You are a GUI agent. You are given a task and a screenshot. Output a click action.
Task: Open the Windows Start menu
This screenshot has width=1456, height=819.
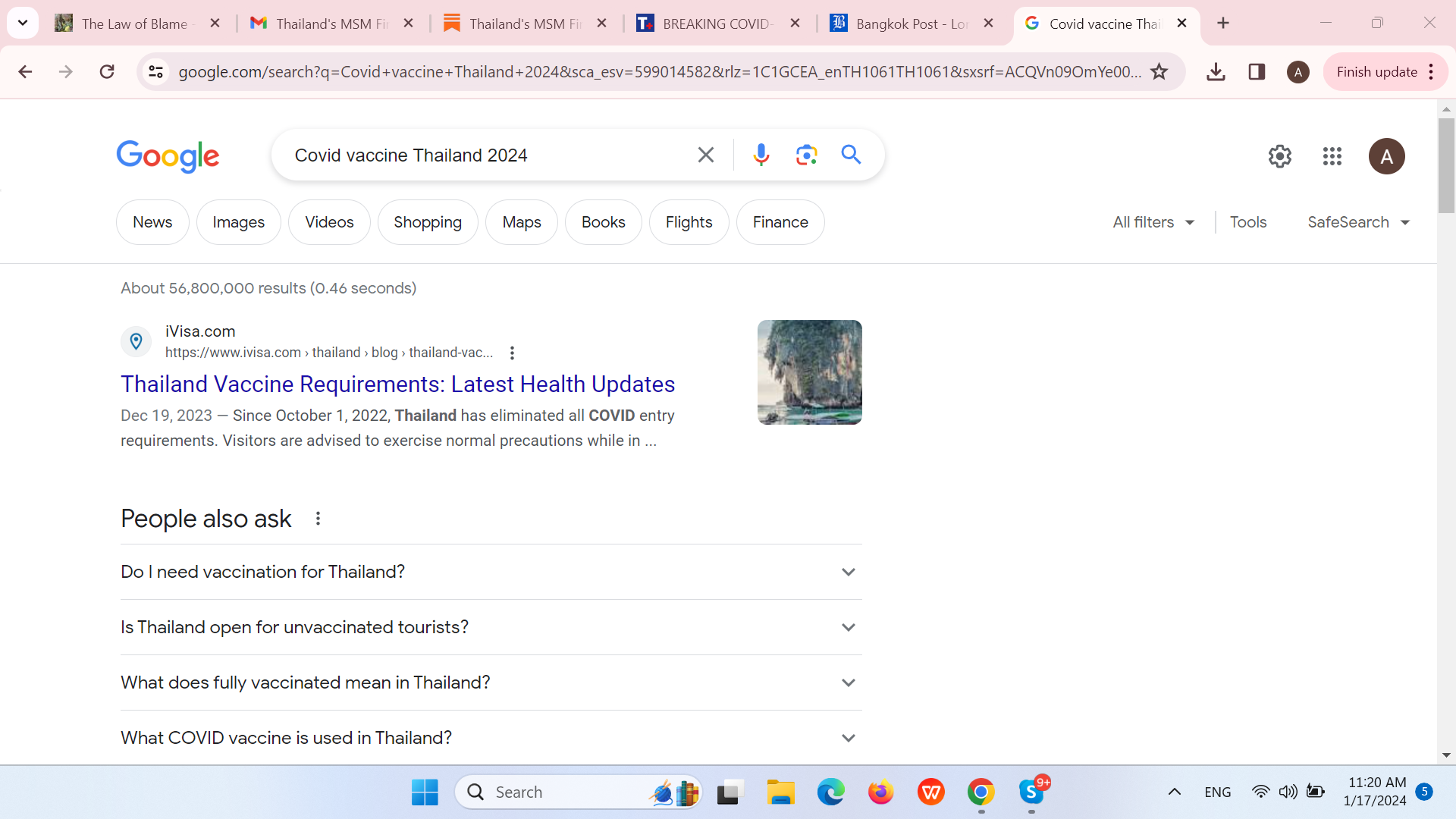(425, 792)
